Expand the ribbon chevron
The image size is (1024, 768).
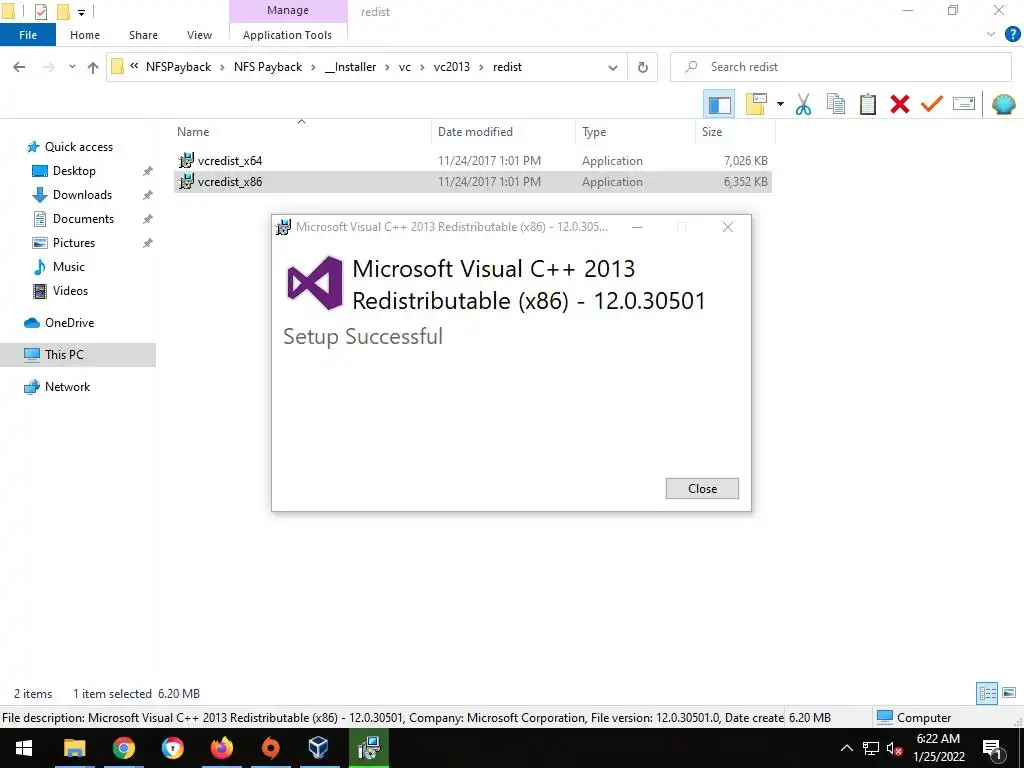point(991,35)
